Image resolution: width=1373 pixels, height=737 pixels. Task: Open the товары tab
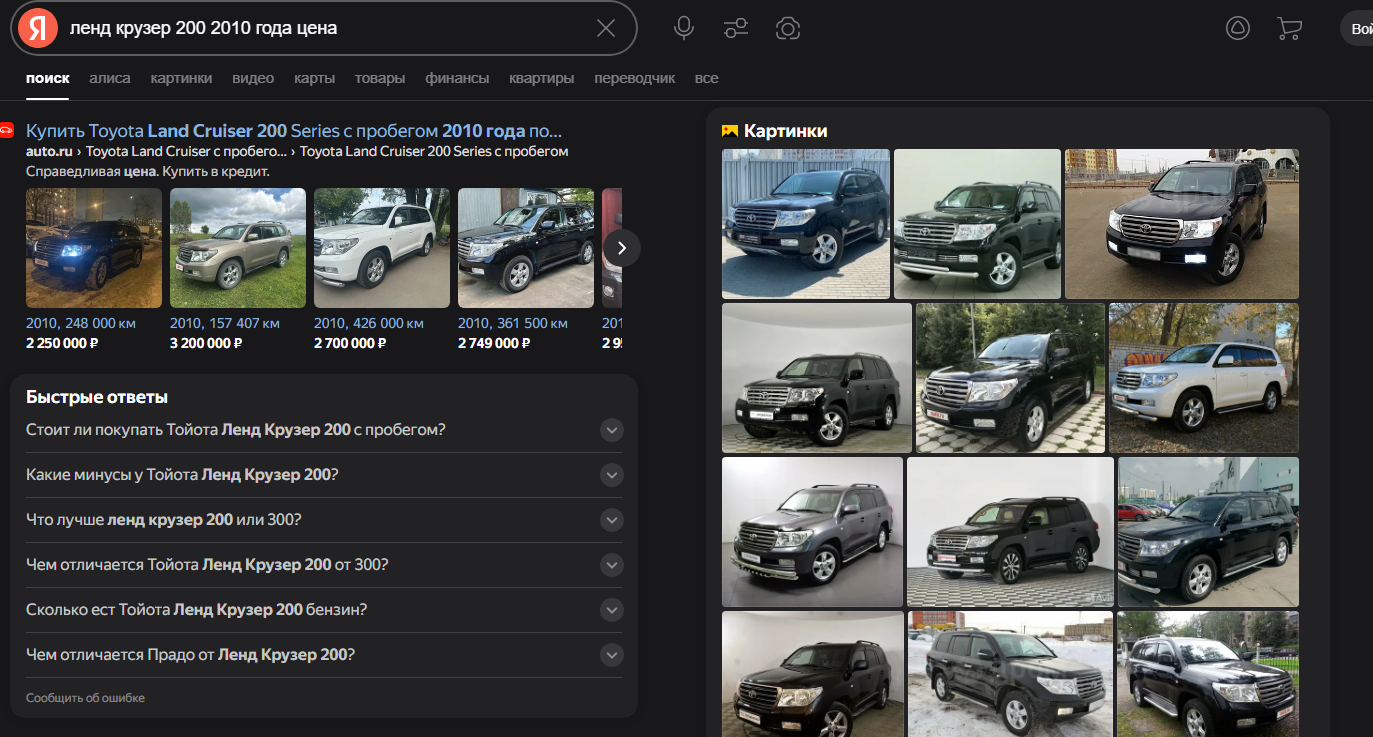380,78
